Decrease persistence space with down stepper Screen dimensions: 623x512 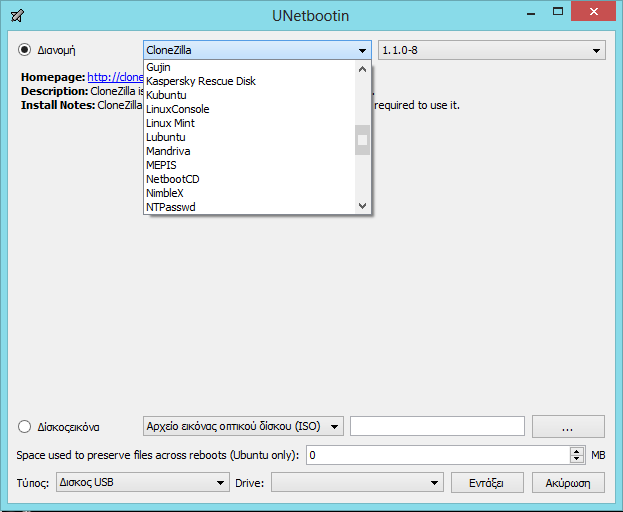[x=577, y=459]
